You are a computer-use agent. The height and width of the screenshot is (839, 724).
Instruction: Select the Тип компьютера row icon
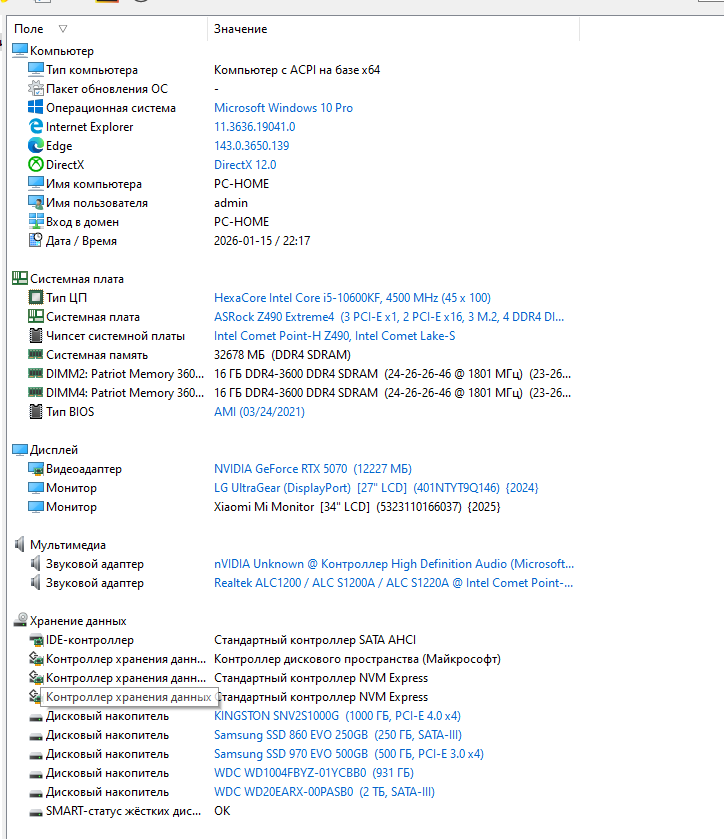coord(36,70)
